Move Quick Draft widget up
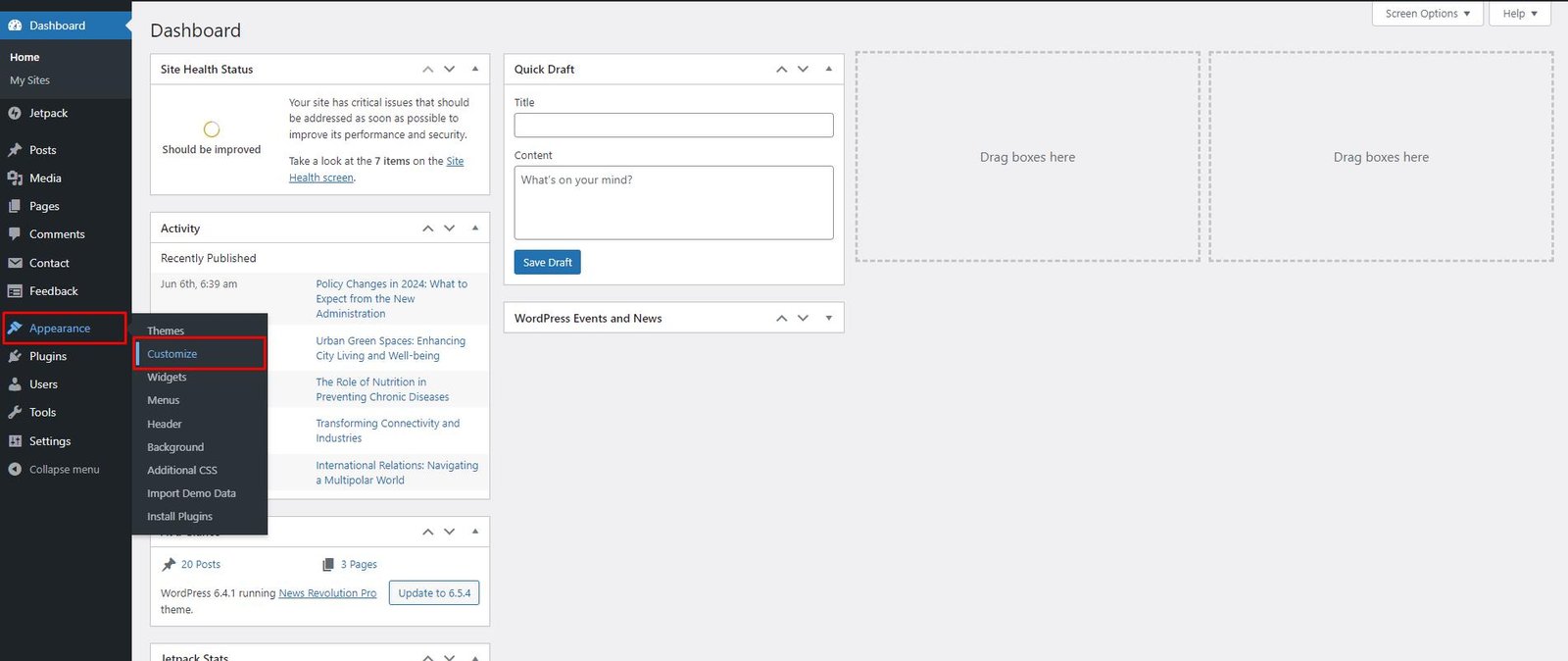Viewport: 1568px width, 661px height. tap(782, 70)
